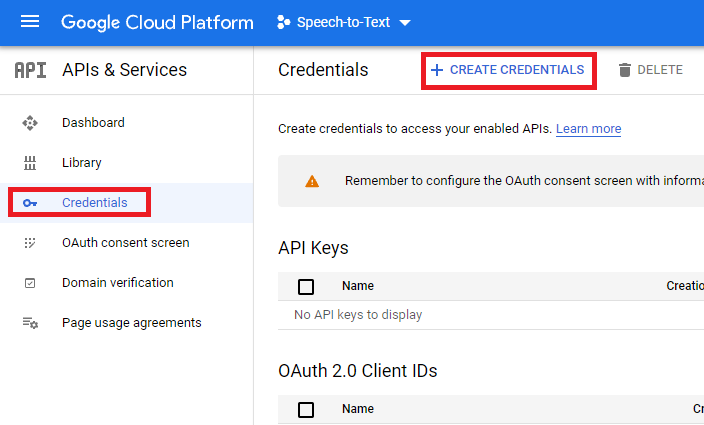Click the Page usage agreements icon
This screenshot has height=425, width=704.
(30, 323)
